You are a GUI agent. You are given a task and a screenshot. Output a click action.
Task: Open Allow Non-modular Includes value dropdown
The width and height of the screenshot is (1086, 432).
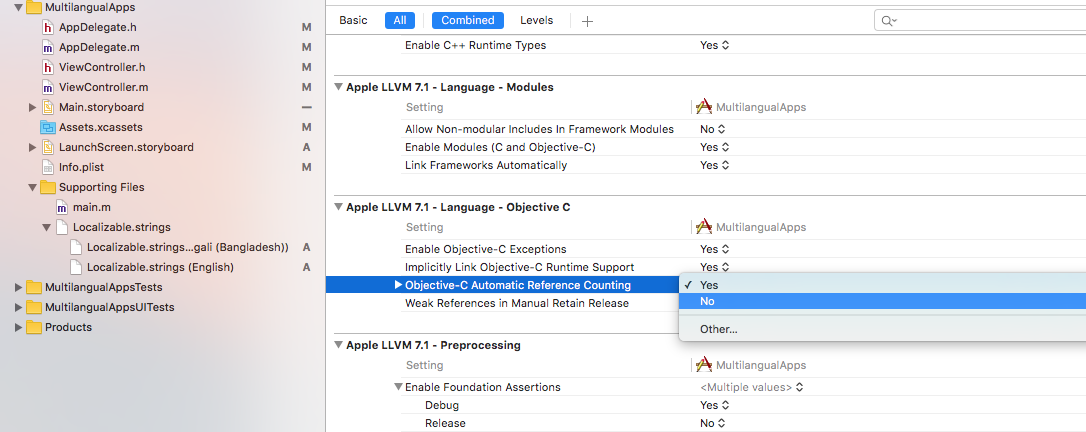point(713,129)
